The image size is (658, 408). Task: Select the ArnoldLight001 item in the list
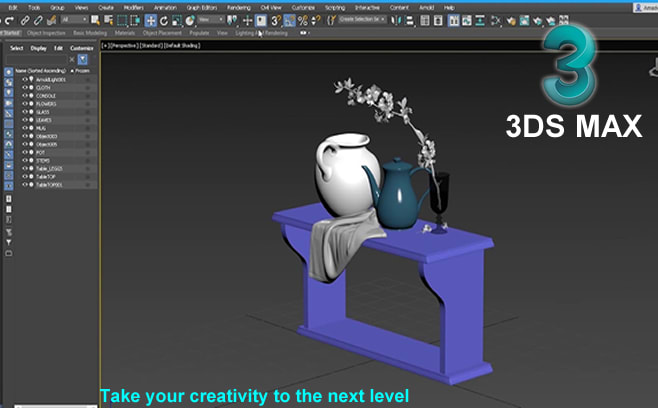point(51,79)
